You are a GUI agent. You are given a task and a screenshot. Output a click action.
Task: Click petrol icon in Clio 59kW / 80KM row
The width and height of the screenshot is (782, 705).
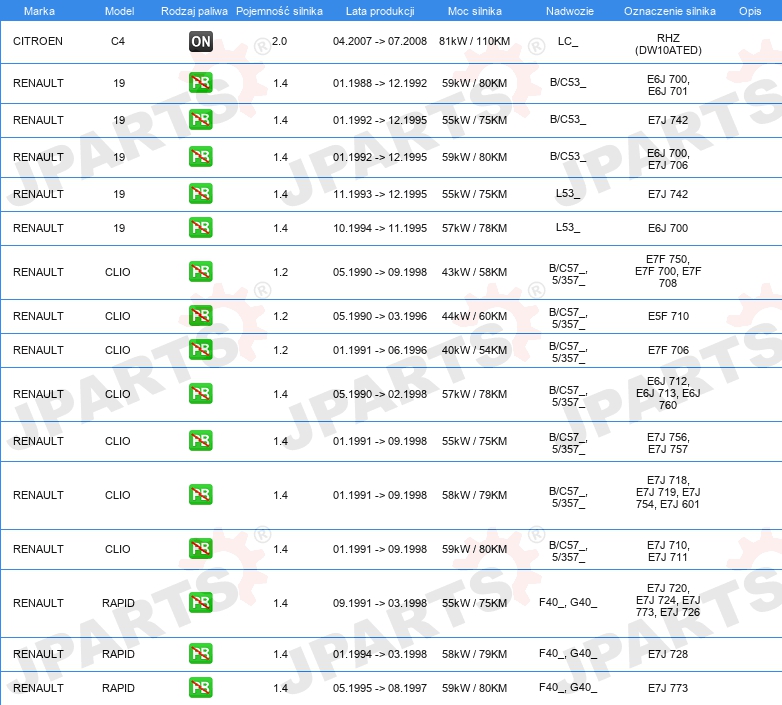click(x=201, y=548)
